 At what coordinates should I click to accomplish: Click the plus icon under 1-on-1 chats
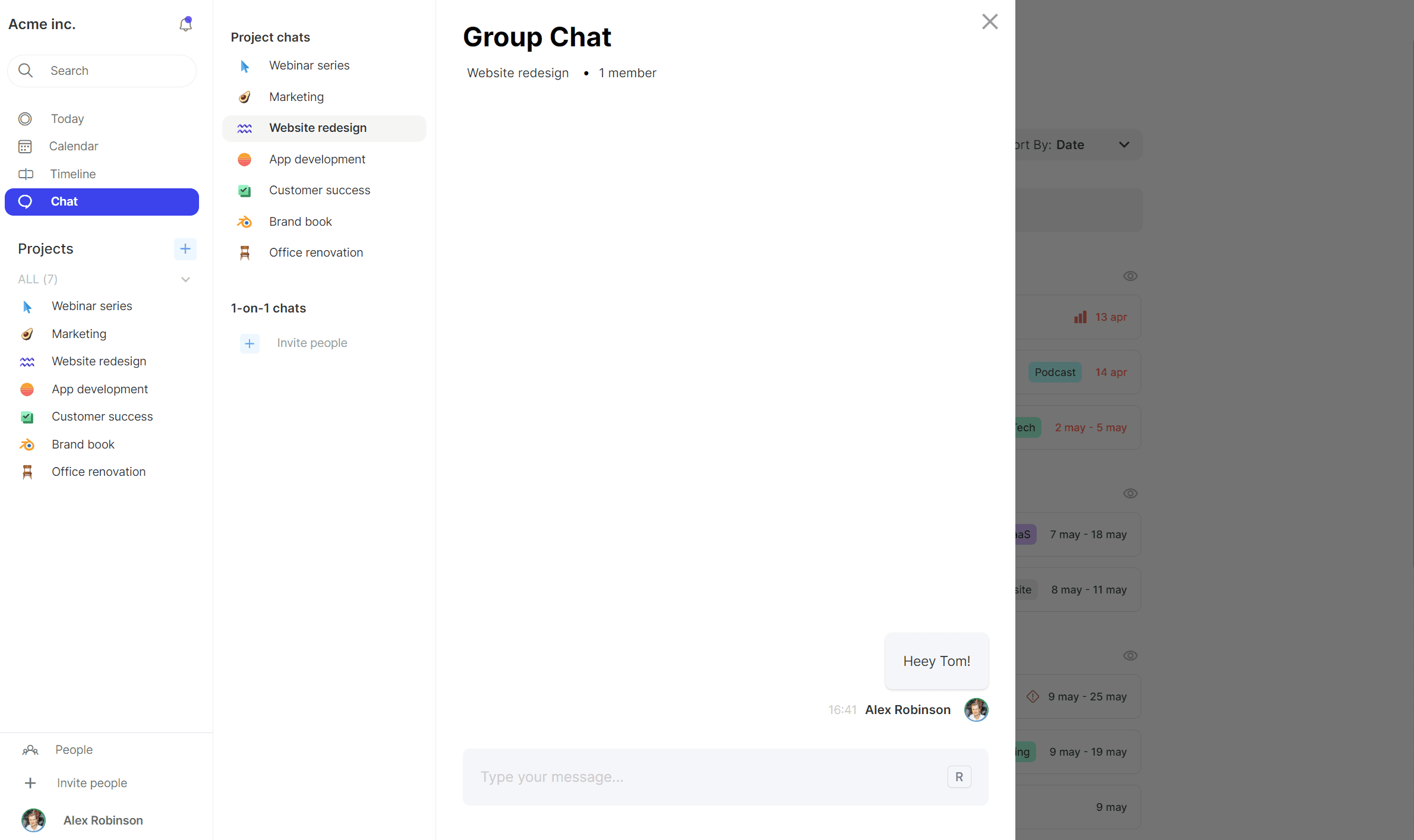250,343
